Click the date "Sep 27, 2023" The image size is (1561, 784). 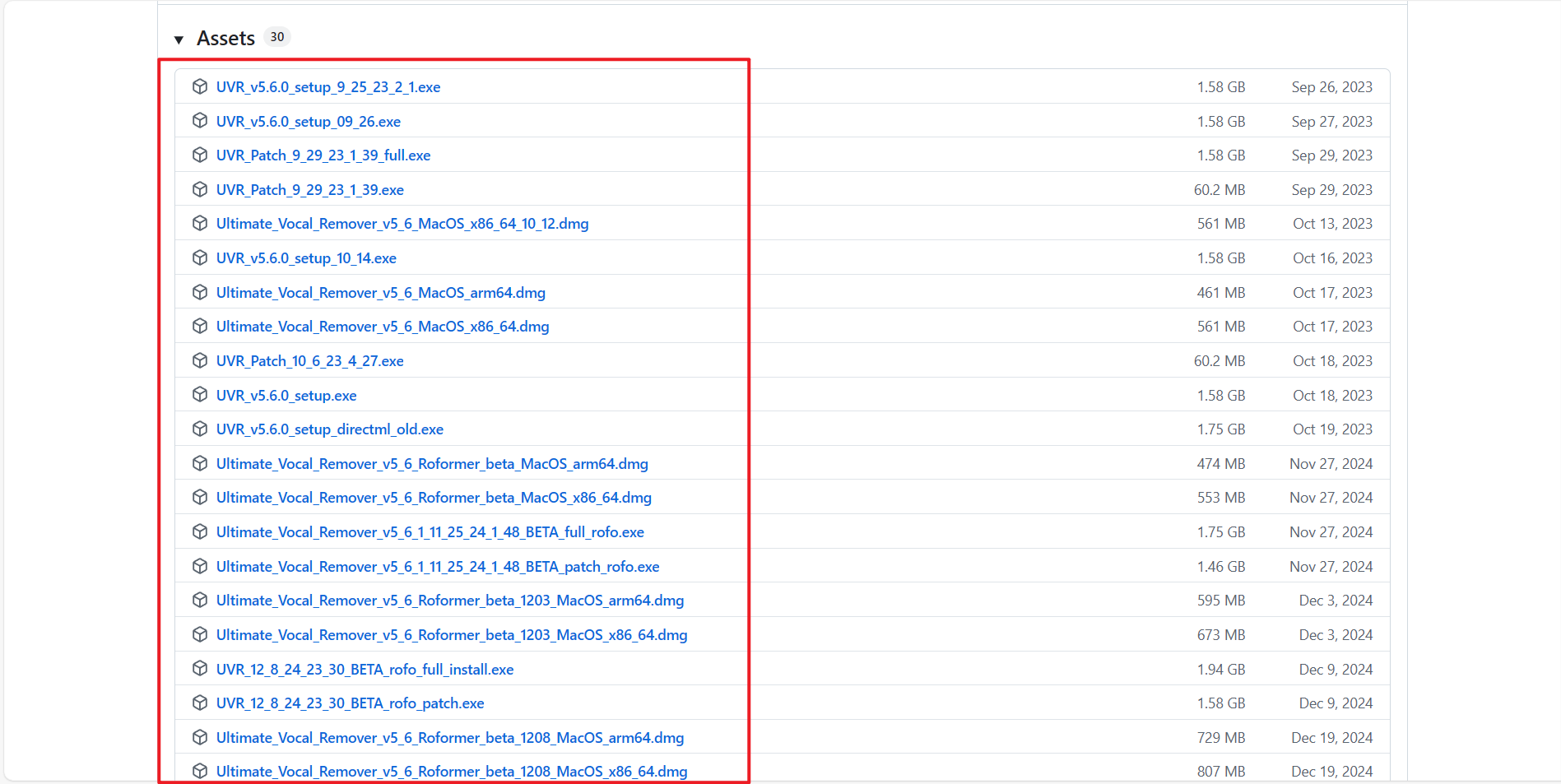pyautogui.click(x=1332, y=122)
